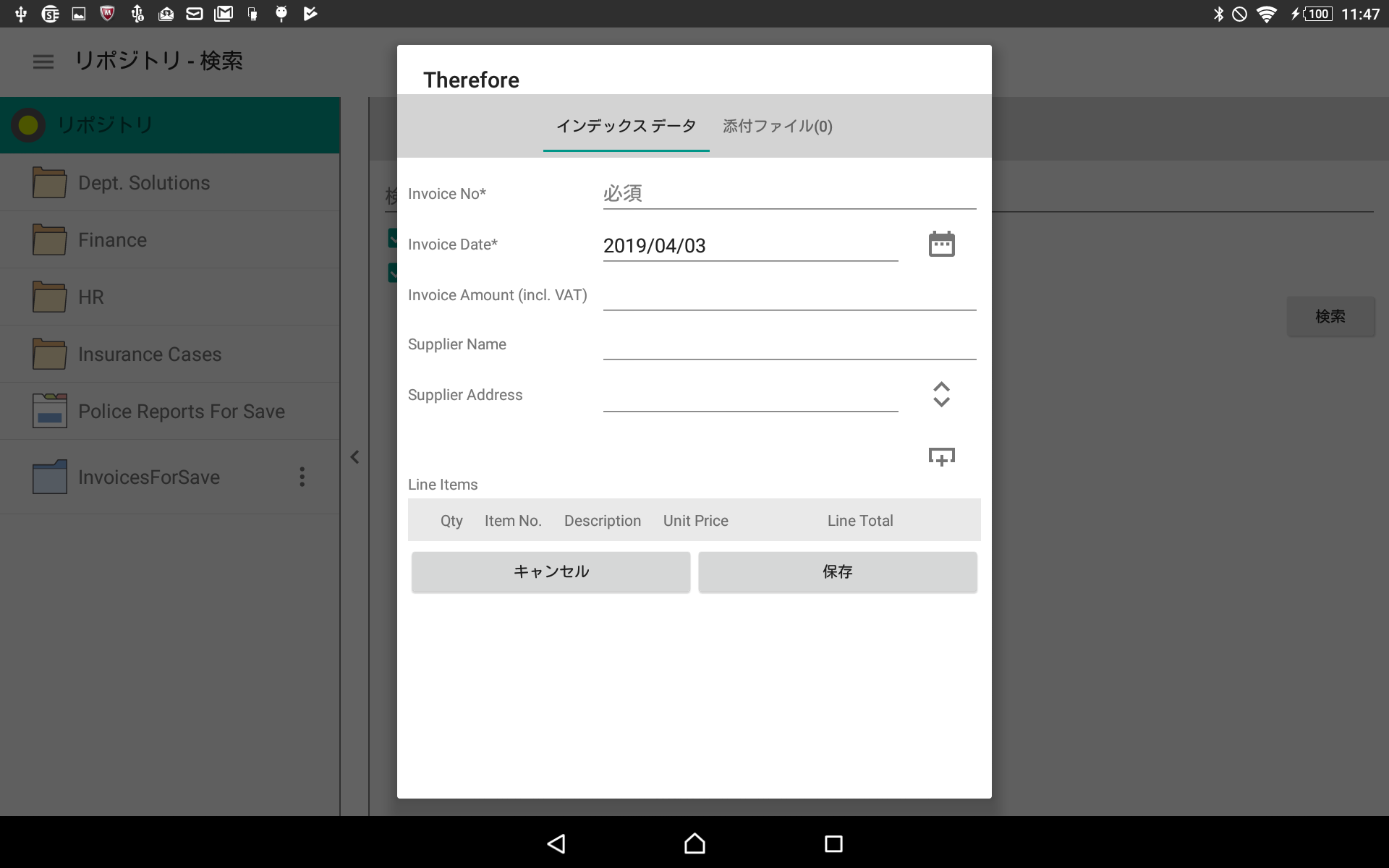
Task: Click the Invoice Date field showing 2019/04/03
Action: coord(750,246)
